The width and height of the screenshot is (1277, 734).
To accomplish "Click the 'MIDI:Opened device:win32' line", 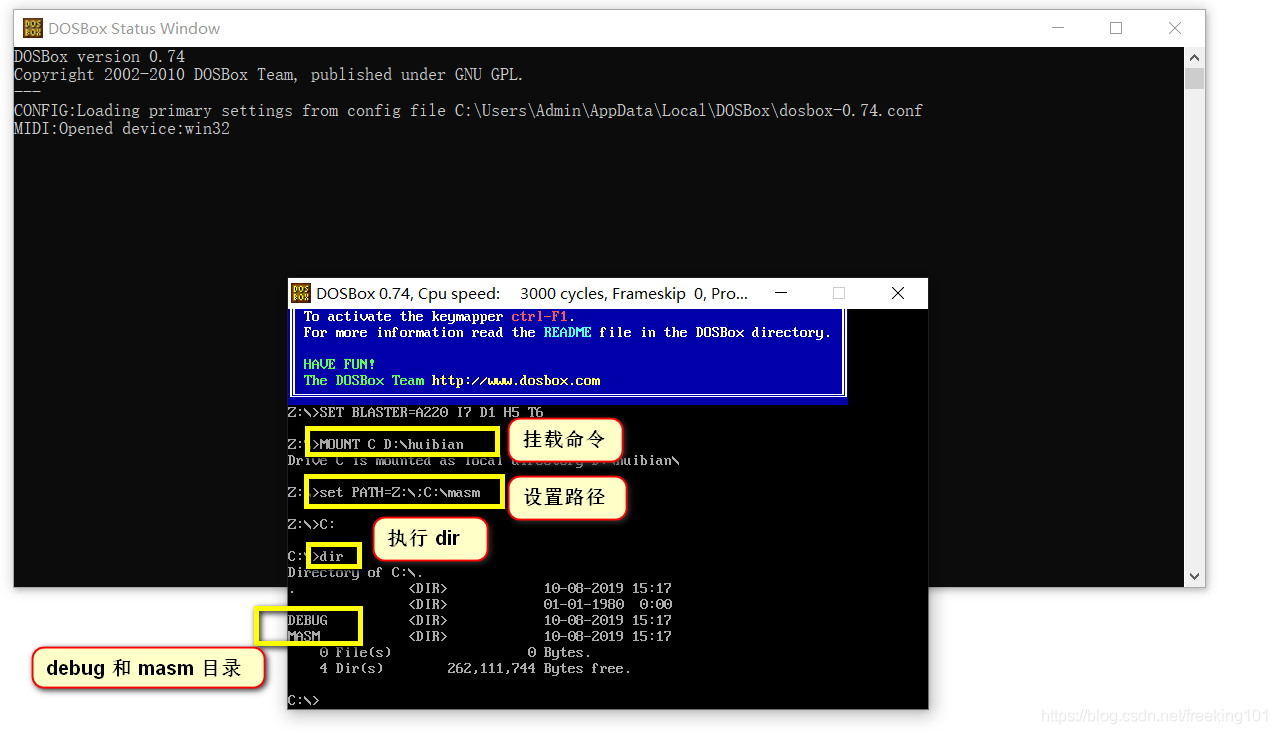I will pos(122,129).
